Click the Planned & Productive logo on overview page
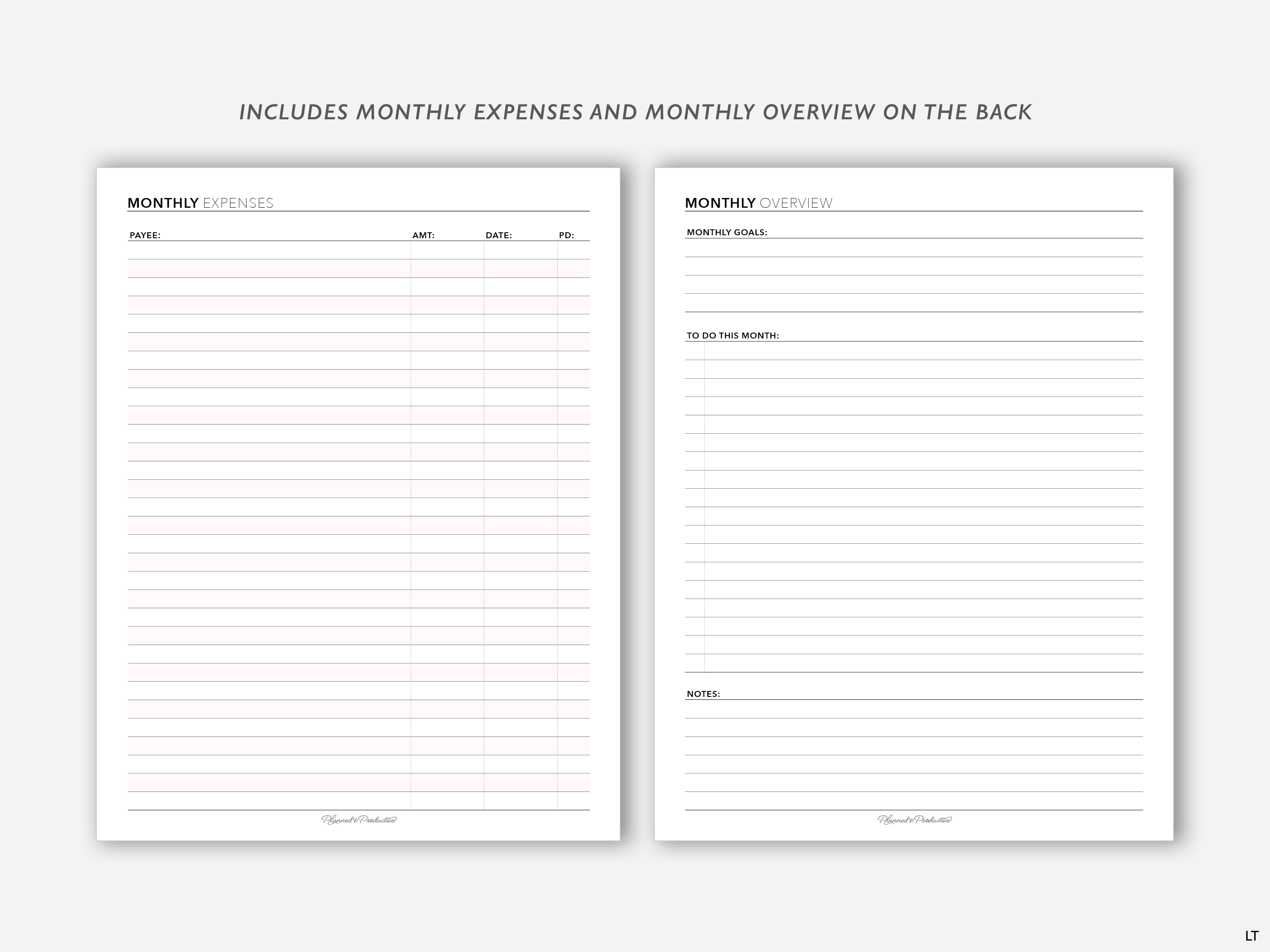The height and width of the screenshot is (952, 1270). 914,820
